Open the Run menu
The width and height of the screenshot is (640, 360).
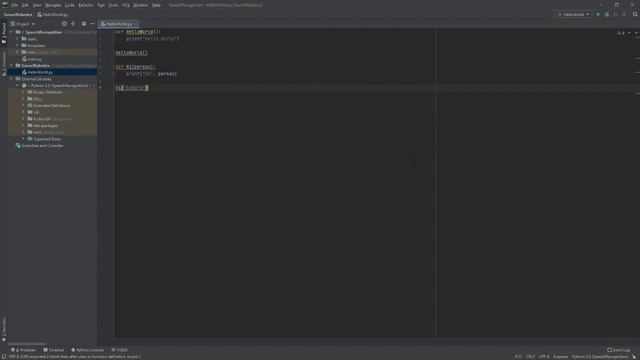[101, 5]
